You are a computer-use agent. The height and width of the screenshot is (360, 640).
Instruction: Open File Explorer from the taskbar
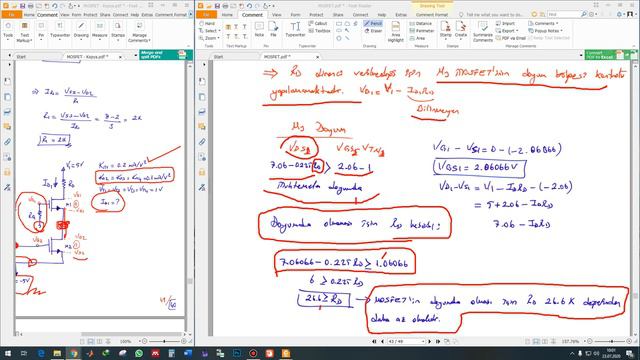coord(57,353)
